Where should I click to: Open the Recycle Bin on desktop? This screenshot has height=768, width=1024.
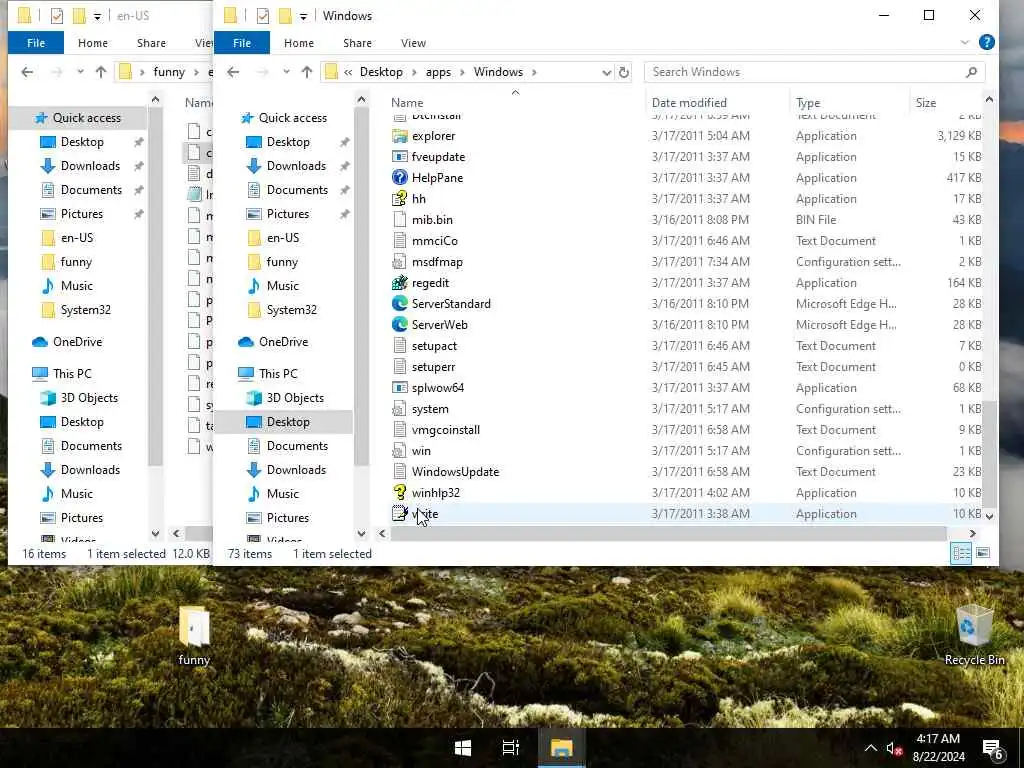pos(974,635)
